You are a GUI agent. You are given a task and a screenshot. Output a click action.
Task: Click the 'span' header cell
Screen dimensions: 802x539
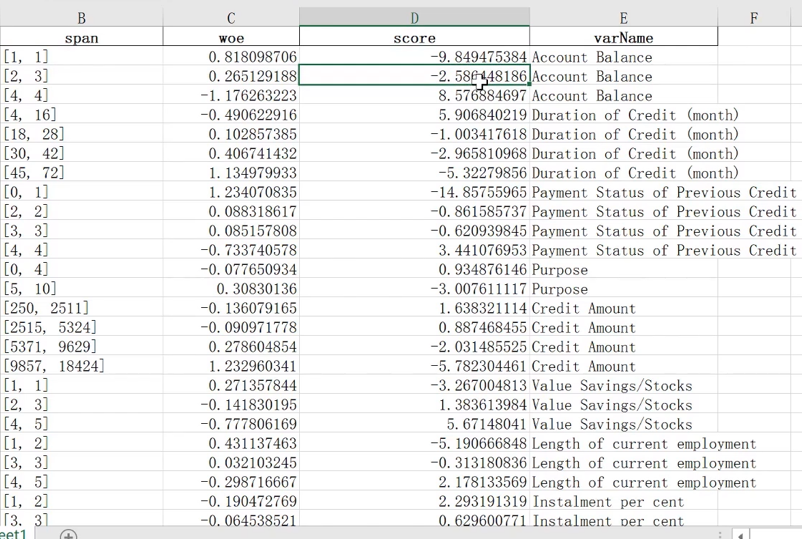81,38
